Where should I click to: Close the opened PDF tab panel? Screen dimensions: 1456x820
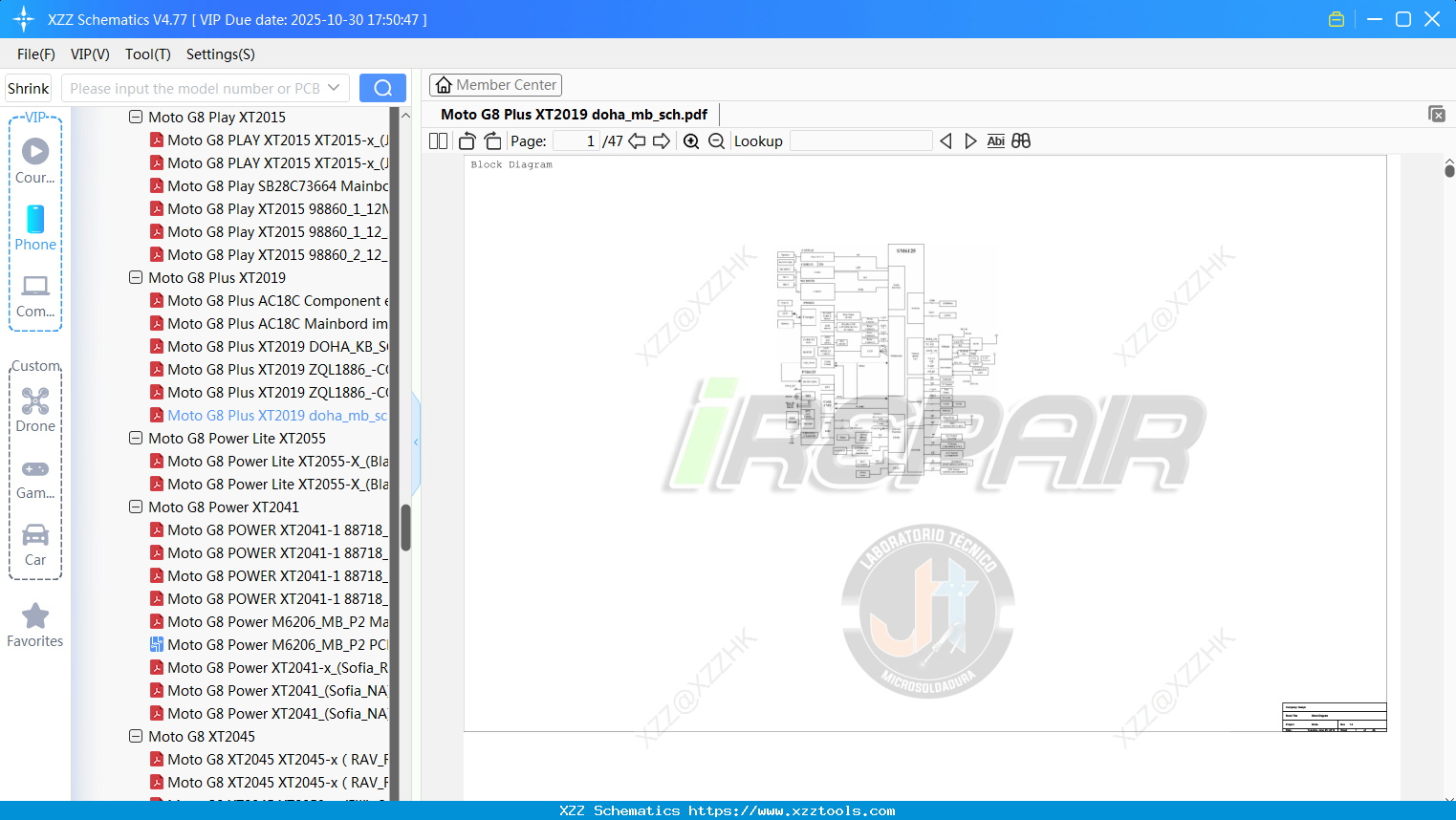[1437, 114]
